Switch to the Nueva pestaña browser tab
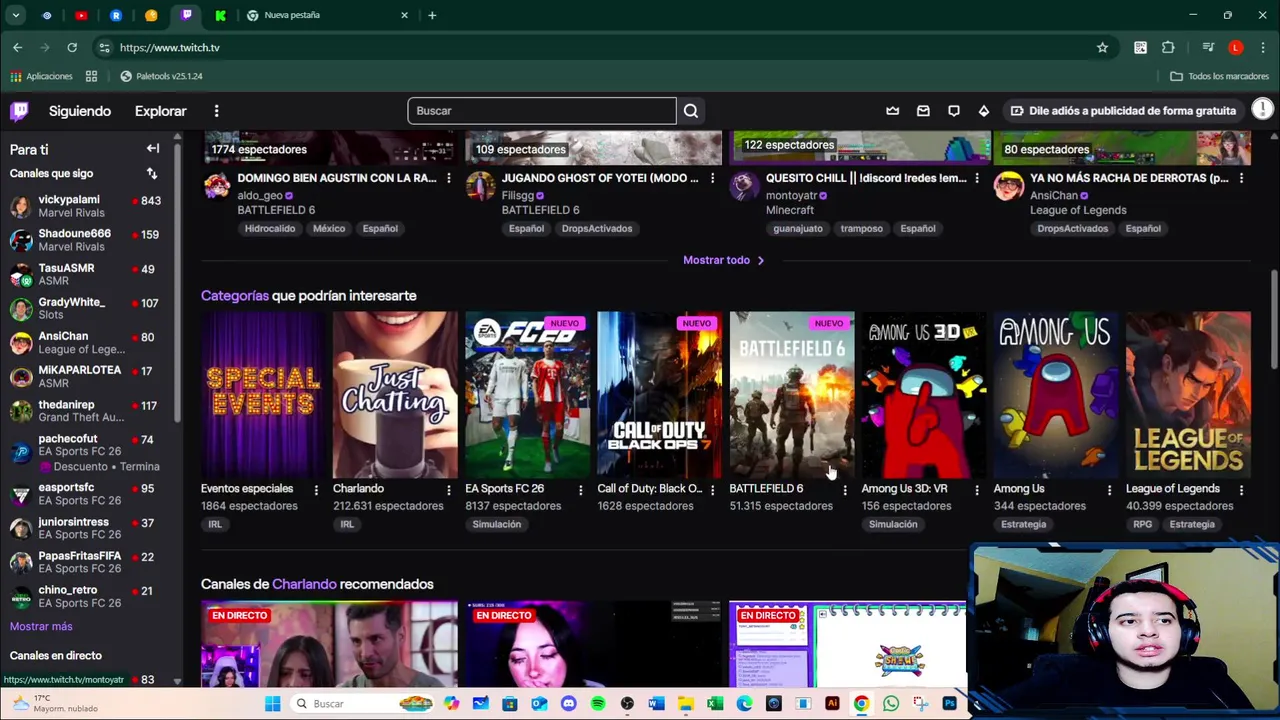 [x=327, y=15]
